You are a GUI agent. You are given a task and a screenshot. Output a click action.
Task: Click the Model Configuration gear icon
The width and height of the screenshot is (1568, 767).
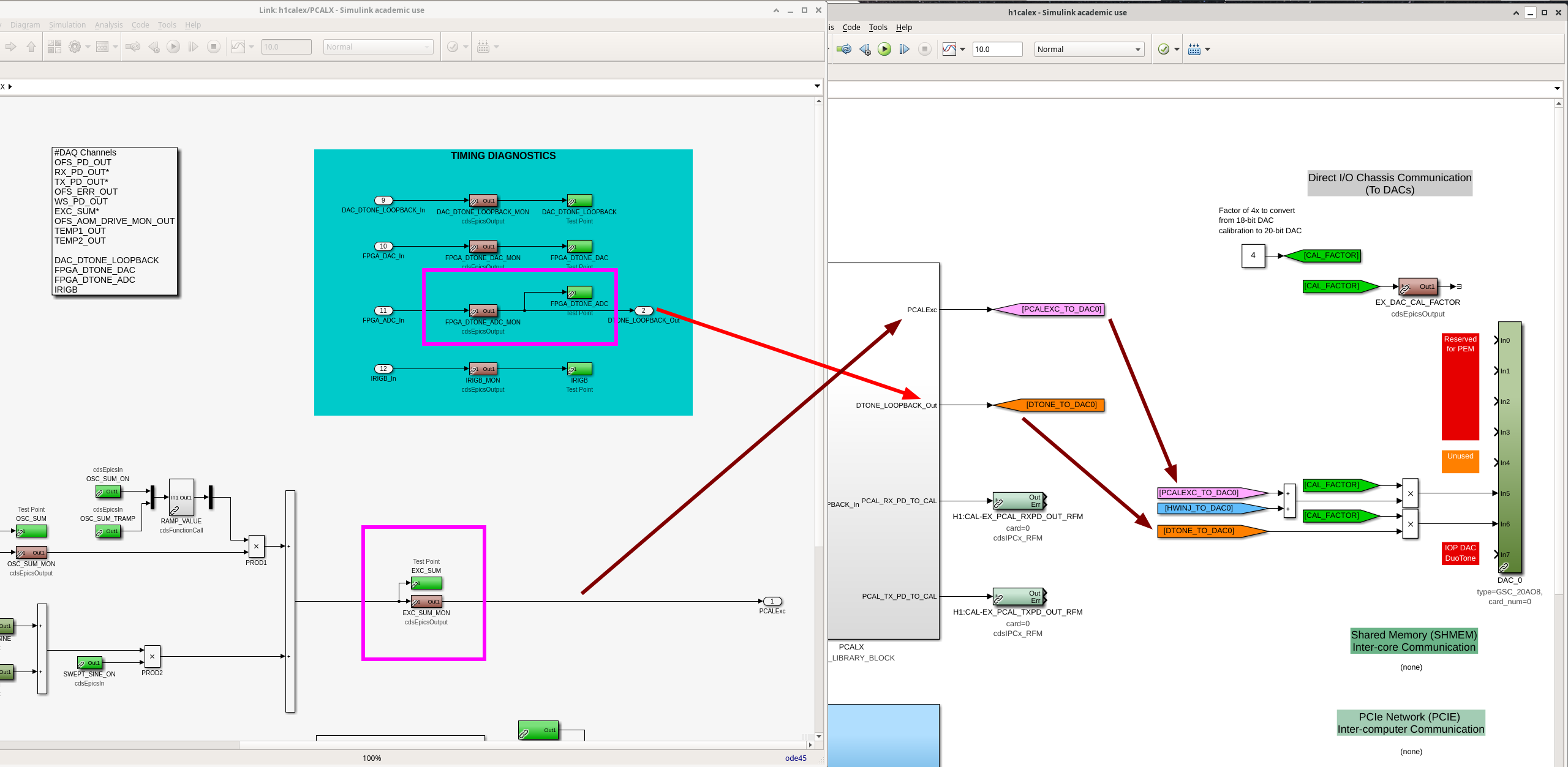click(x=75, y=47)
